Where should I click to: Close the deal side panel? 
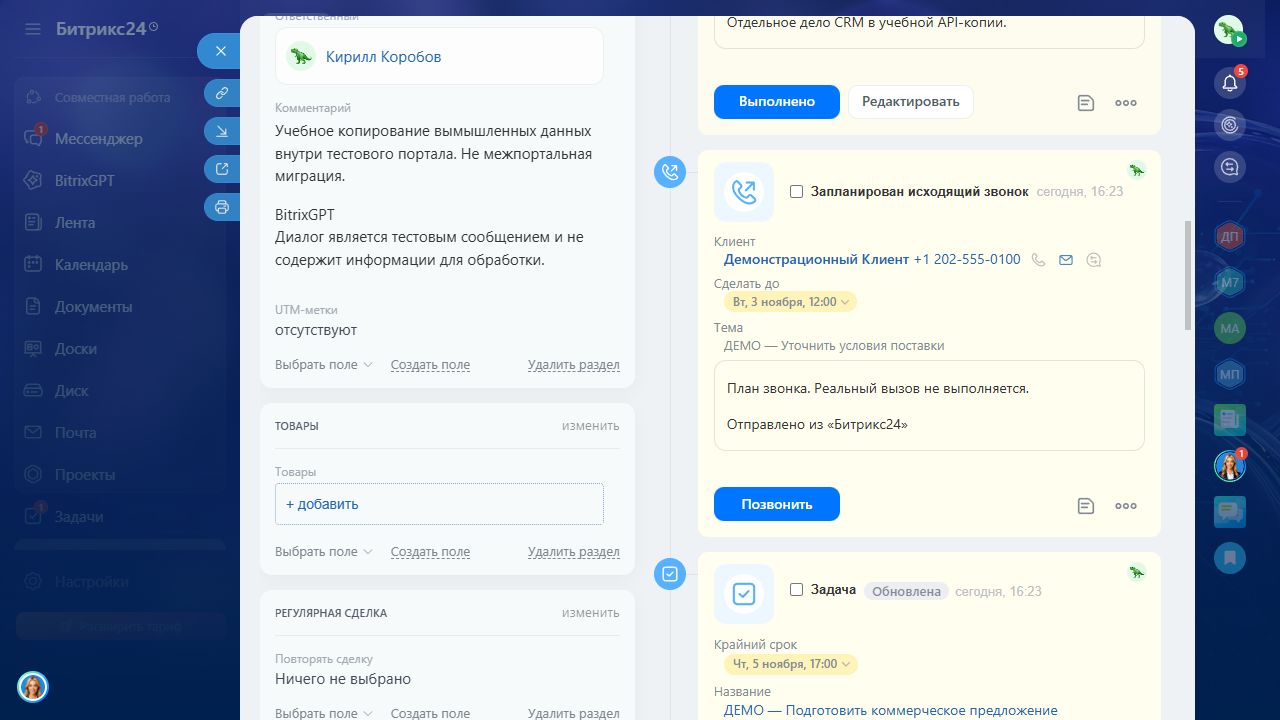coord(221,51)
